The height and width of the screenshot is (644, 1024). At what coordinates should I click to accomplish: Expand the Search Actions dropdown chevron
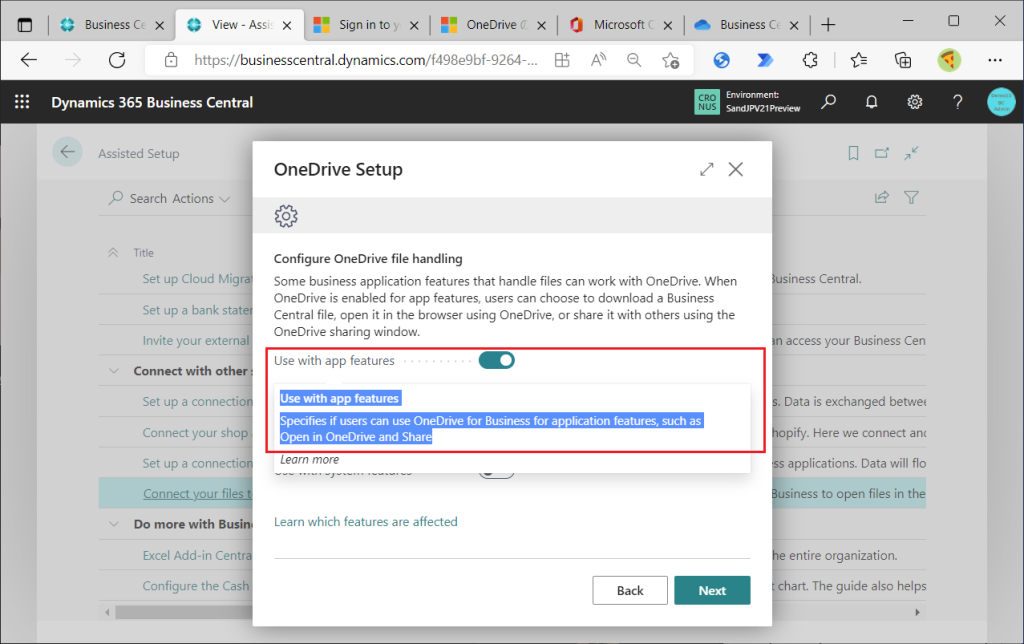pyautogui.click(x=225, y=199)
